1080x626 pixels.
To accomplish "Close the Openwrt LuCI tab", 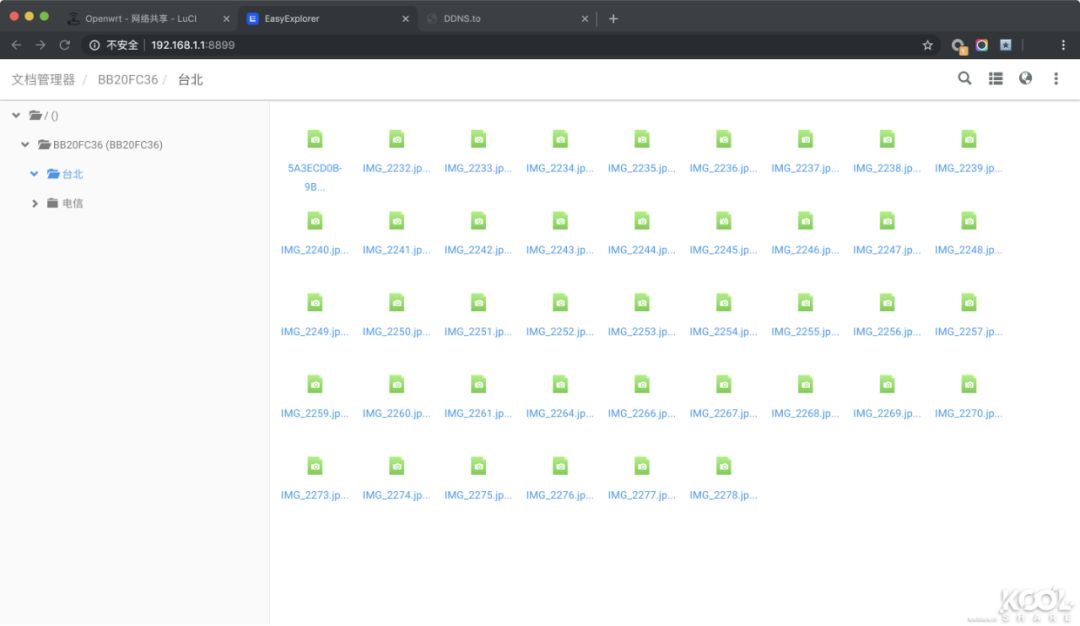I will click(226, 19).
